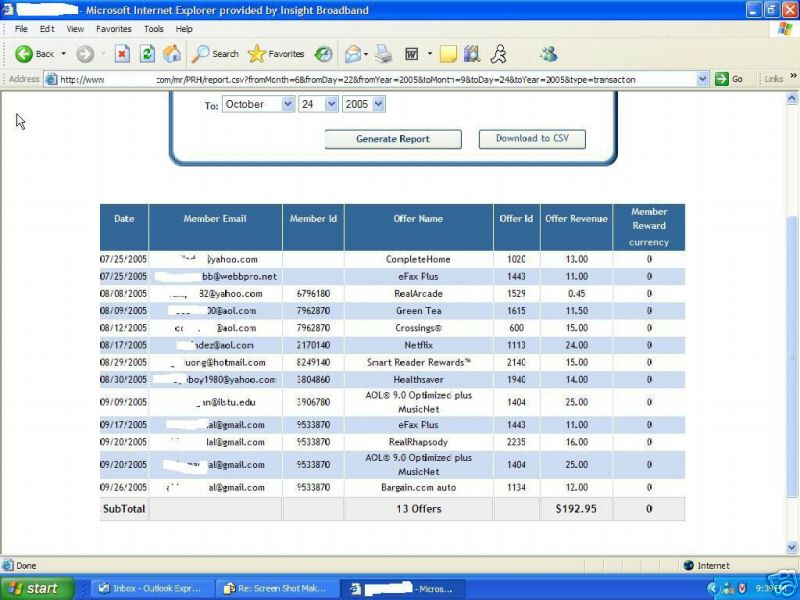800x600 pixels.
Task: Select the Smart Reader Rewards offer cell
Action: 418,363
